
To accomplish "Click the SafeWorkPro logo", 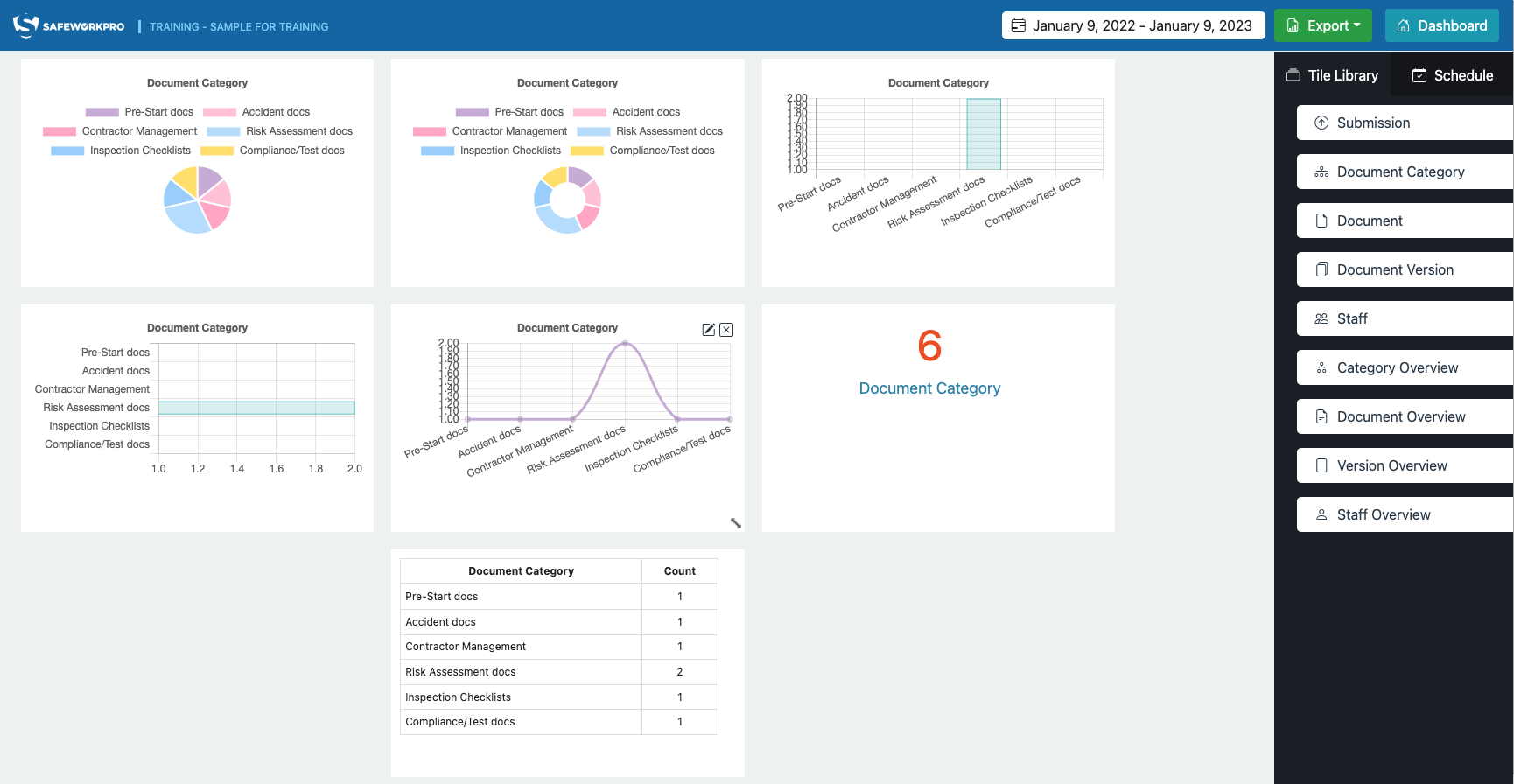I will pos(68,26).
